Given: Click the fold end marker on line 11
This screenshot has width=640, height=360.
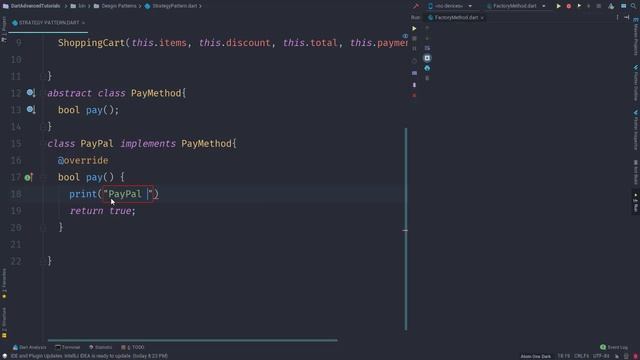Looking at the screenshot, I should (x=43, y=76).
